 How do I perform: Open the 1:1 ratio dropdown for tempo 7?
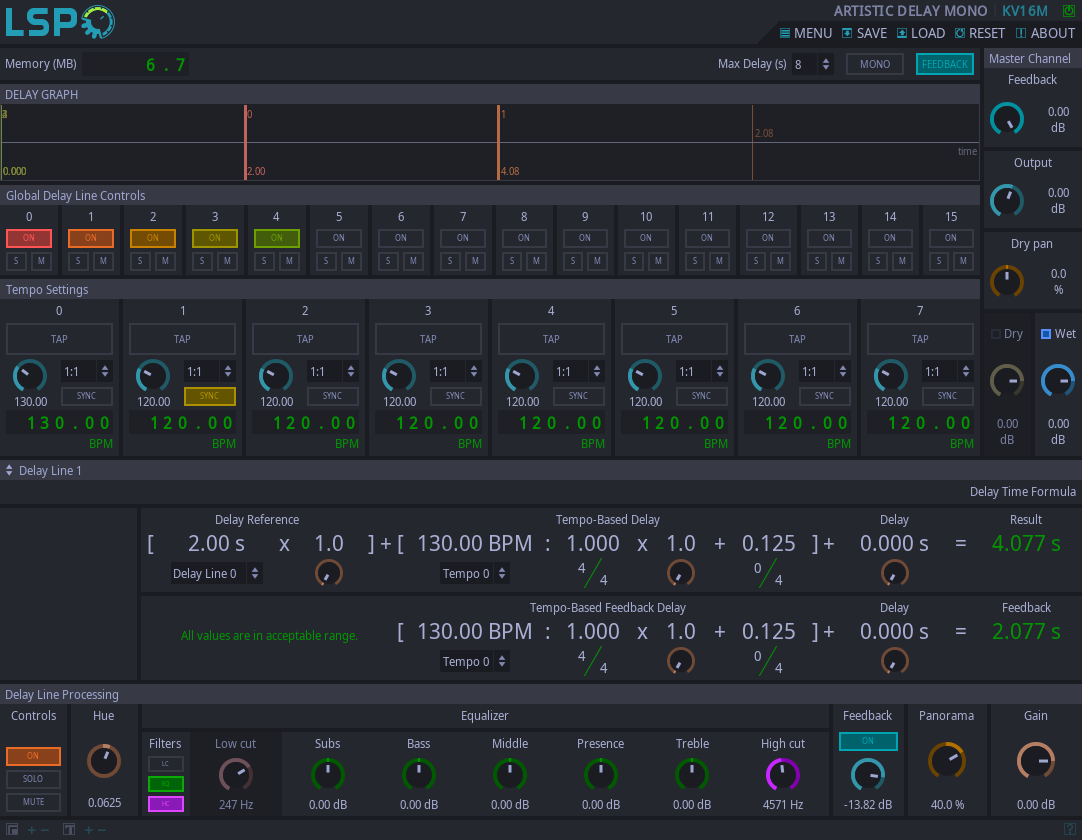(947, 372)
